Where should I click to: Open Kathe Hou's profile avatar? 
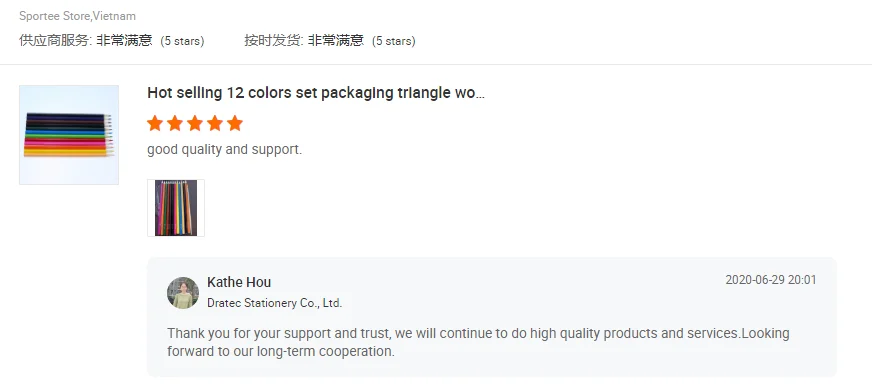(183, 293)
